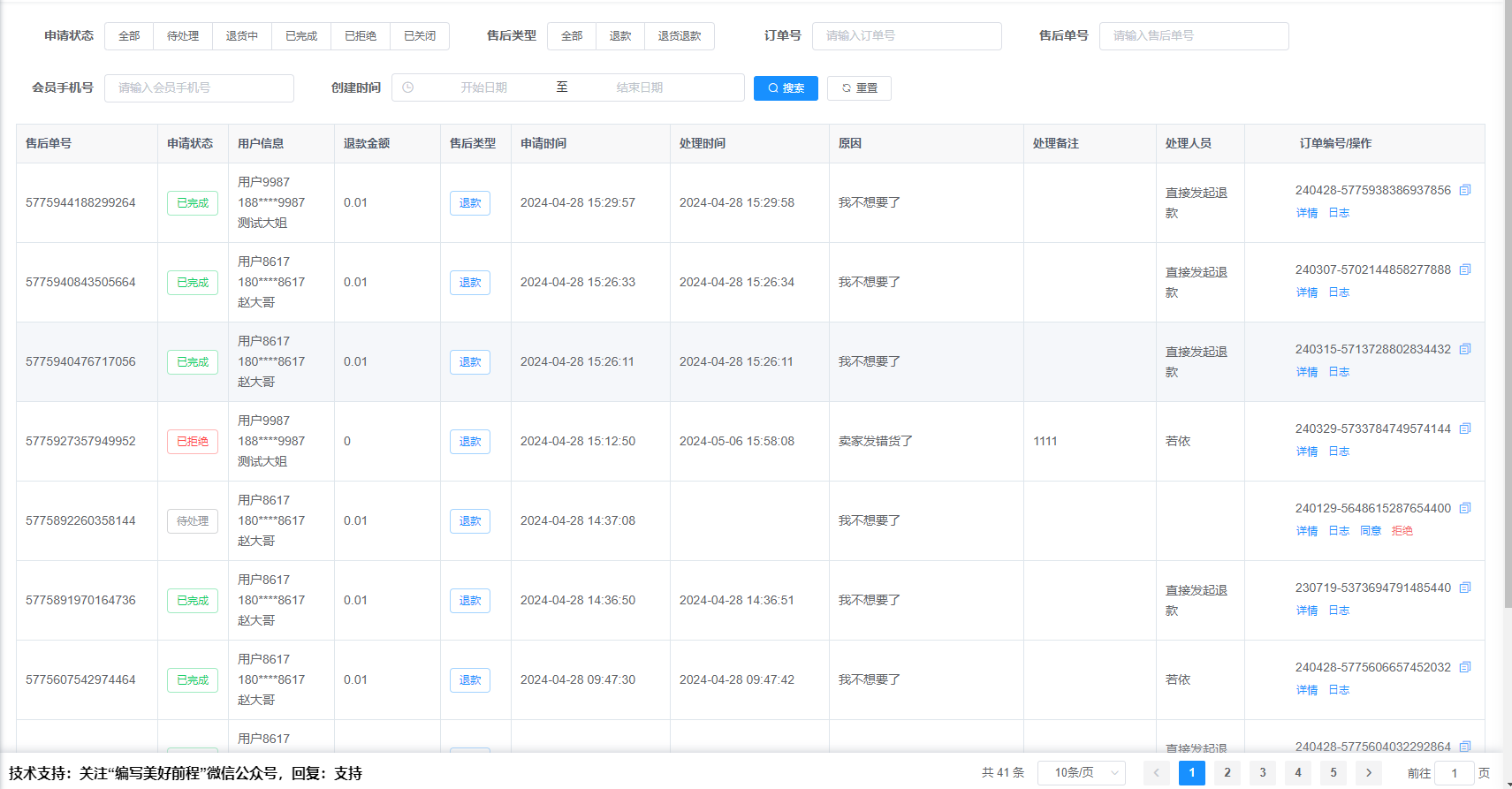Image resolution: width=1512 pixels, height=789 pixels.
Task: Copy order number 240428-5775606657452032
Action: click(1464, 667)
